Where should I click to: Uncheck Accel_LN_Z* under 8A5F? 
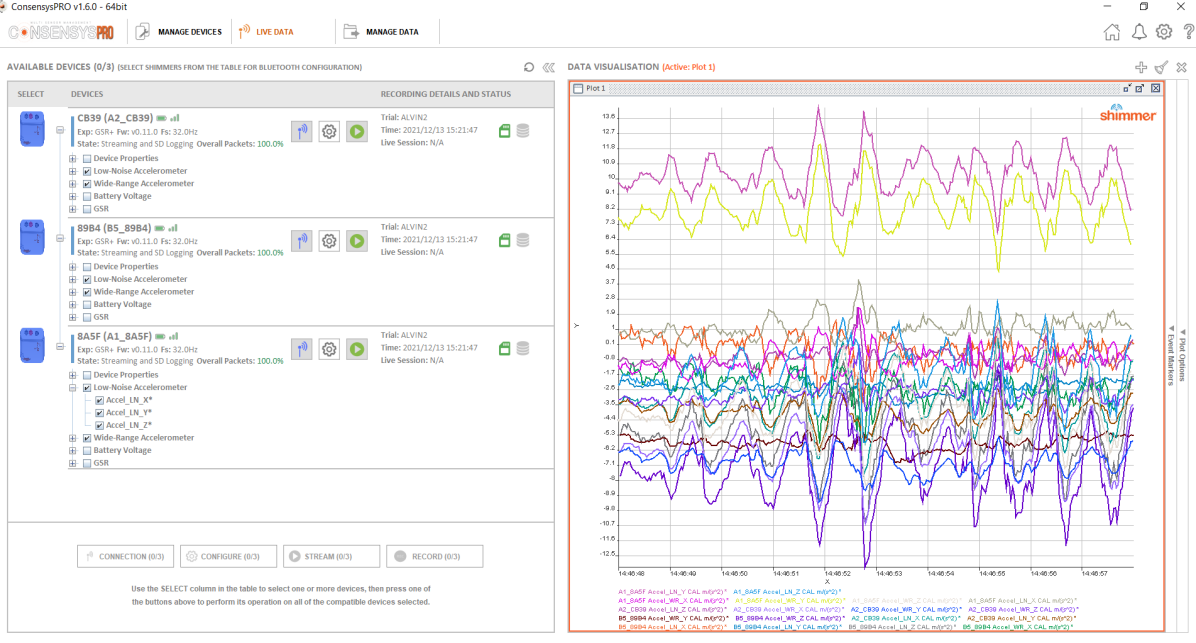(x=99, y=425)
